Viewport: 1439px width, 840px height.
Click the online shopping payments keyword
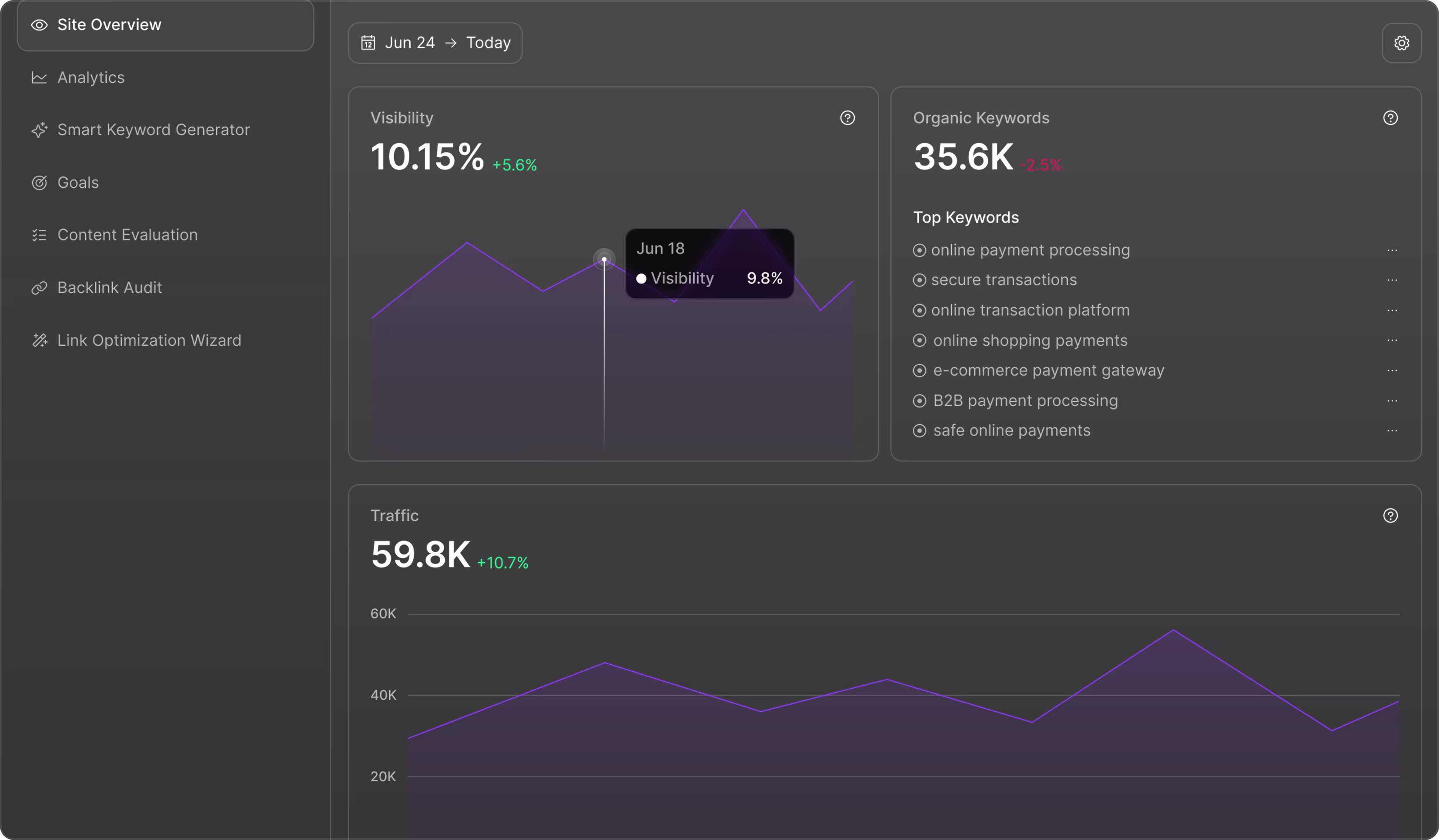click(x=1030, y=341)
